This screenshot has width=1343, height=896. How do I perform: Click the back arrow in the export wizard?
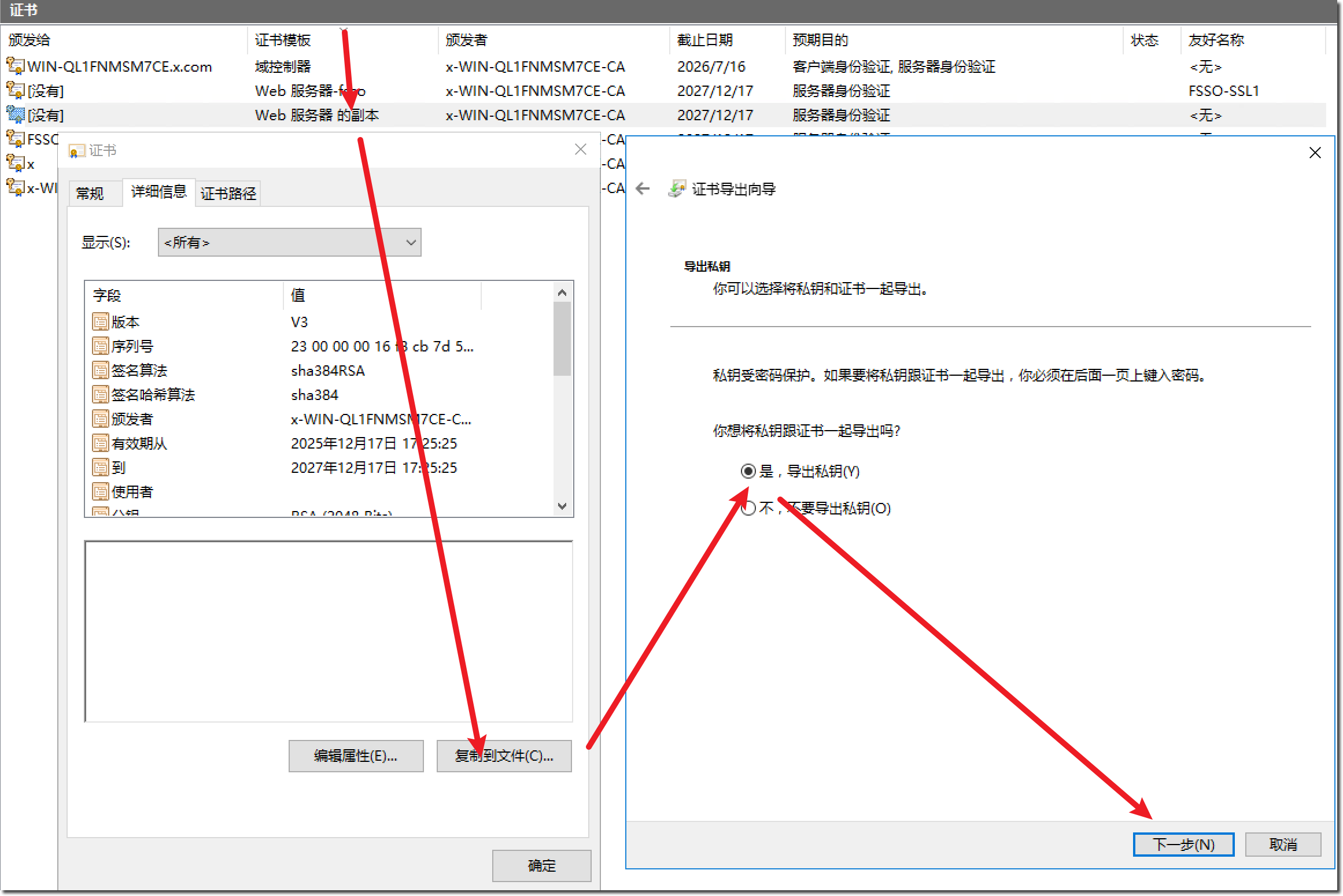pyautogui.click(x=643, y=188)
